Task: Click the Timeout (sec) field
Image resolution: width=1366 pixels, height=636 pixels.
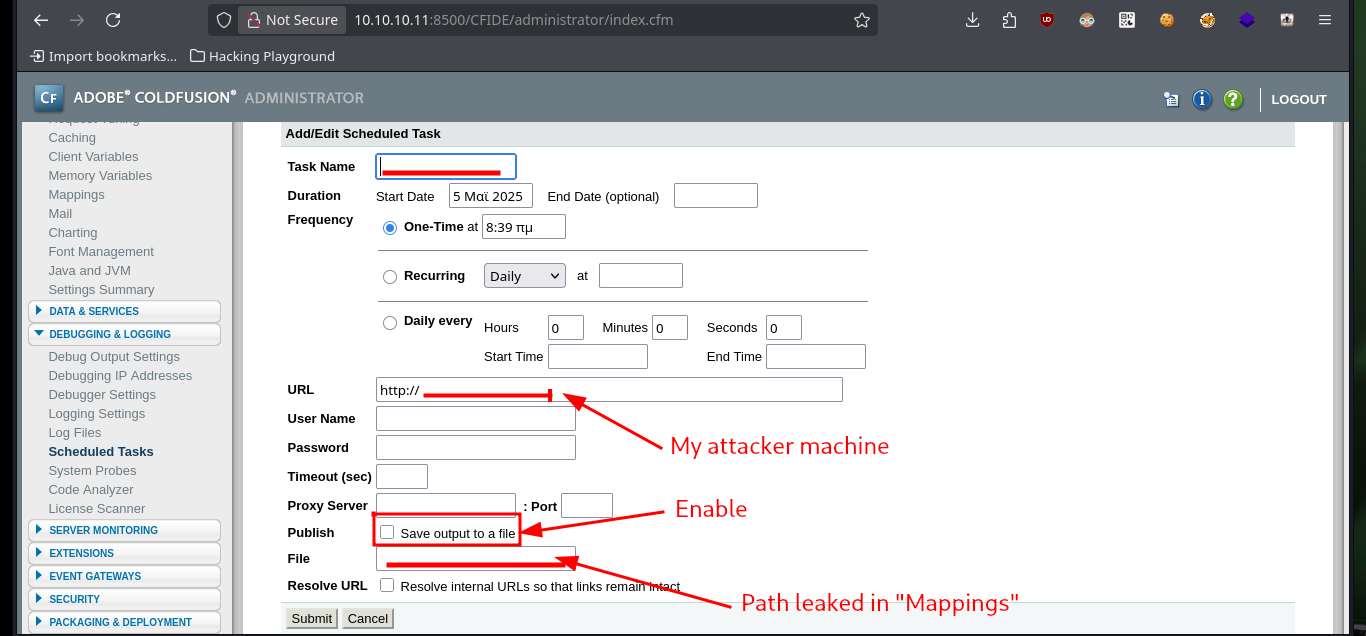Action: point(402,477)
